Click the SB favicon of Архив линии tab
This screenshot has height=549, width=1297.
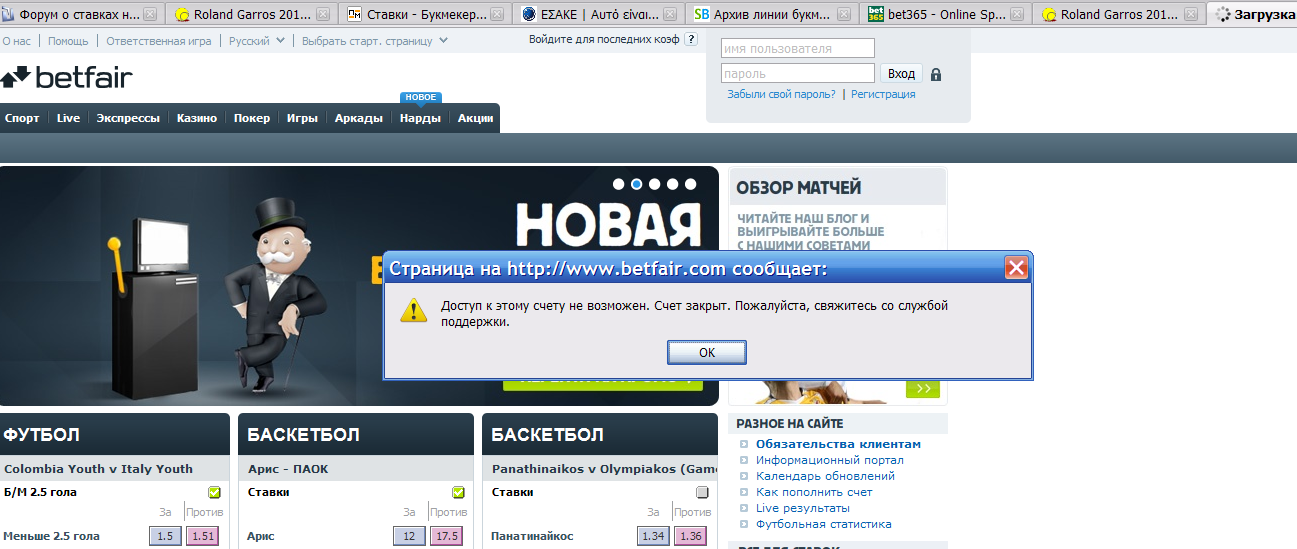pyautogui.click(x=702, y=15)
